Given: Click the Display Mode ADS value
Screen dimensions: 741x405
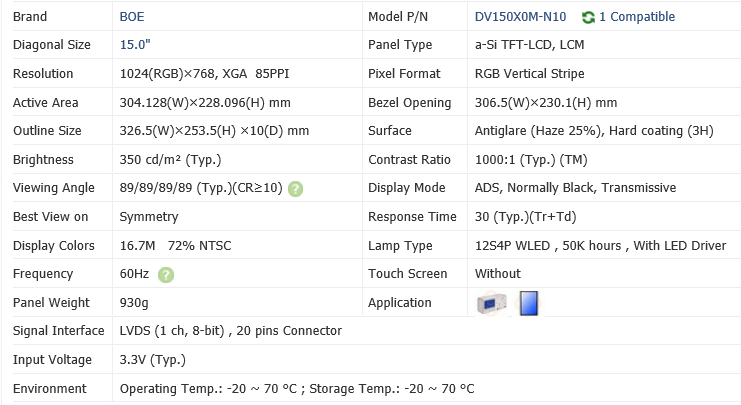Looking at the screenshot, I should 575,188.
